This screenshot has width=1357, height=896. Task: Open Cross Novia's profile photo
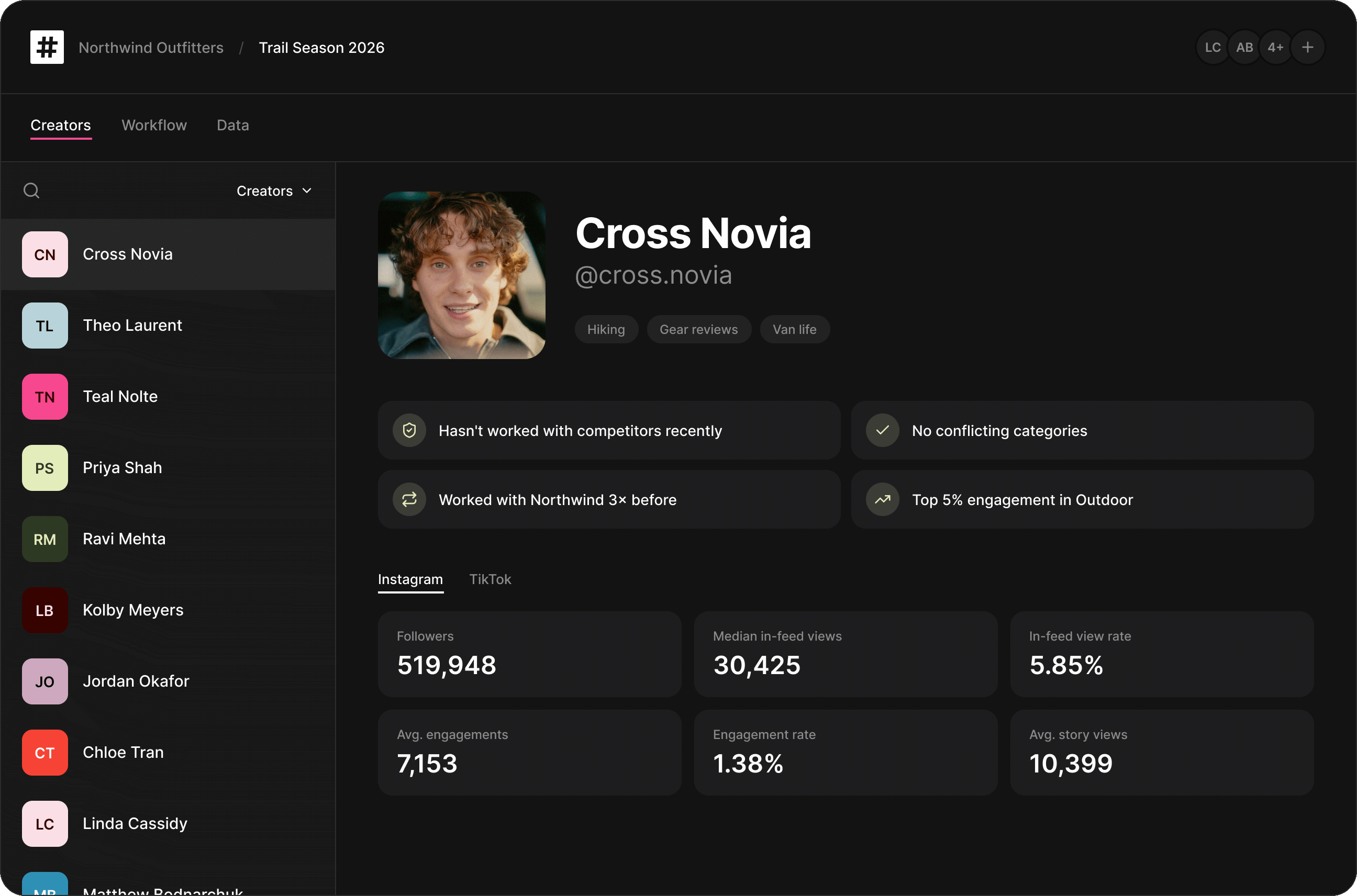[x=461, y=275]
